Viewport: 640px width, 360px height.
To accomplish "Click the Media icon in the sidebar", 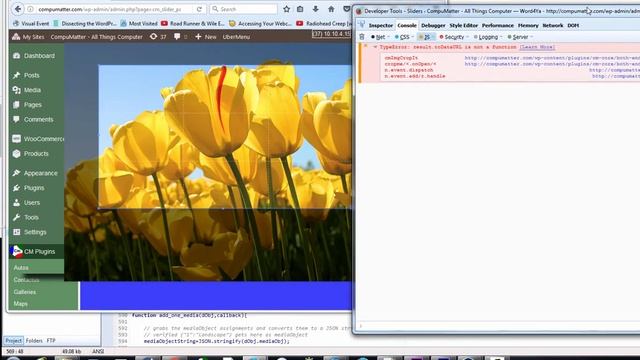I will click(x=16, y=90).
